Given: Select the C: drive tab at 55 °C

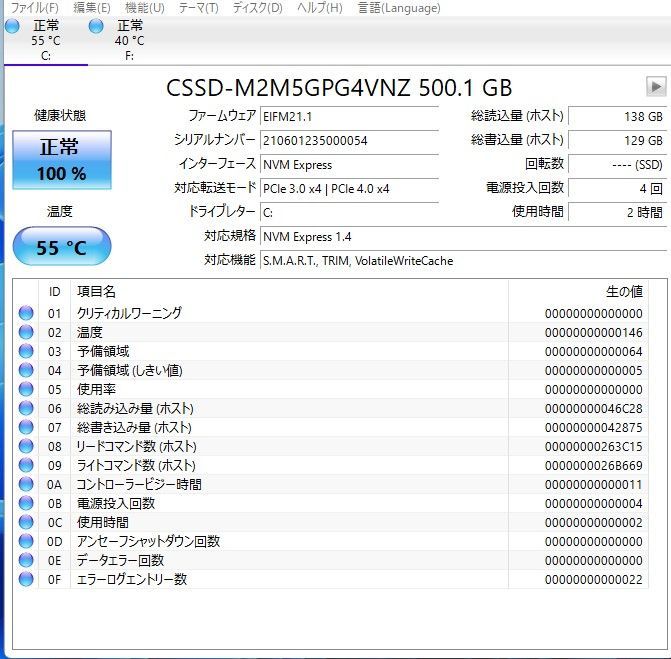Looking at the screenshot, I should click(45, 41).
